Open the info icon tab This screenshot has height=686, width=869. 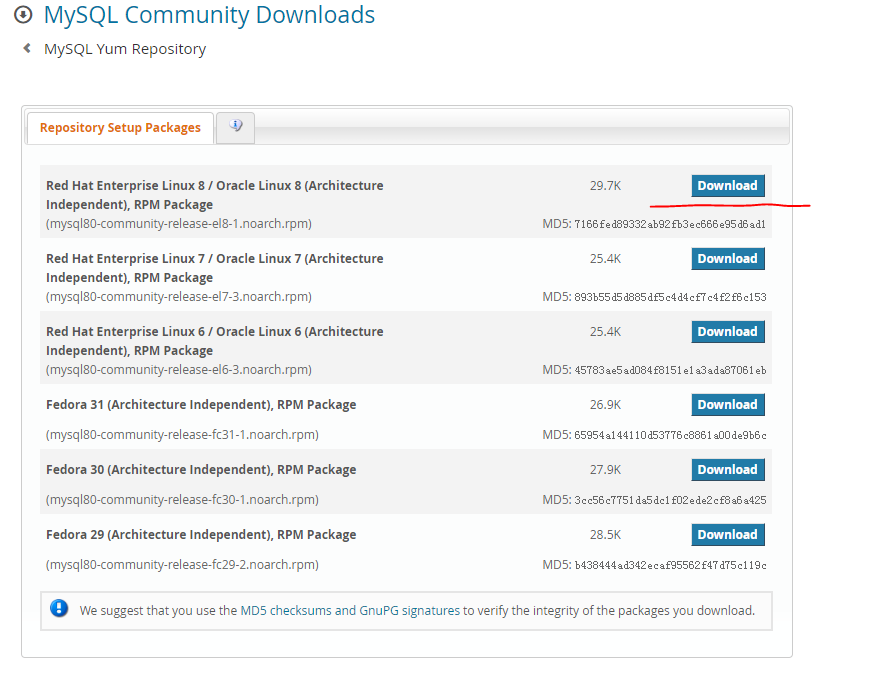click(236, 127)
